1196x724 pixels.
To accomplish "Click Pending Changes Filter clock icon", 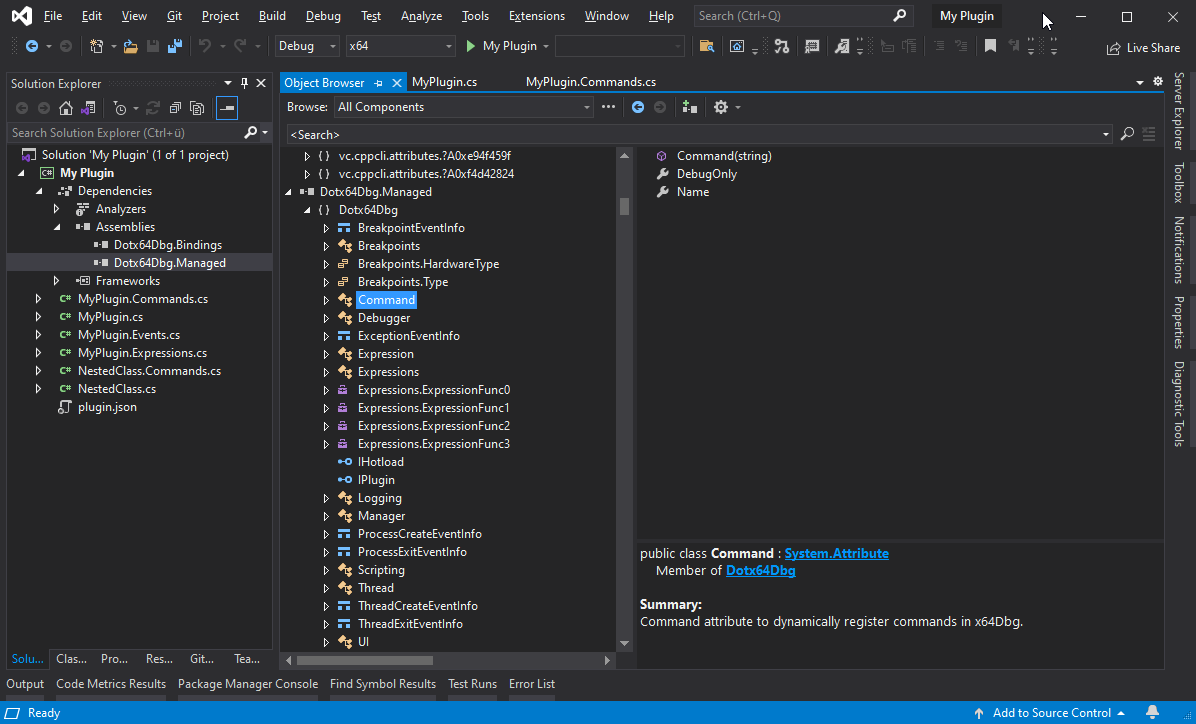I will 120,108.
